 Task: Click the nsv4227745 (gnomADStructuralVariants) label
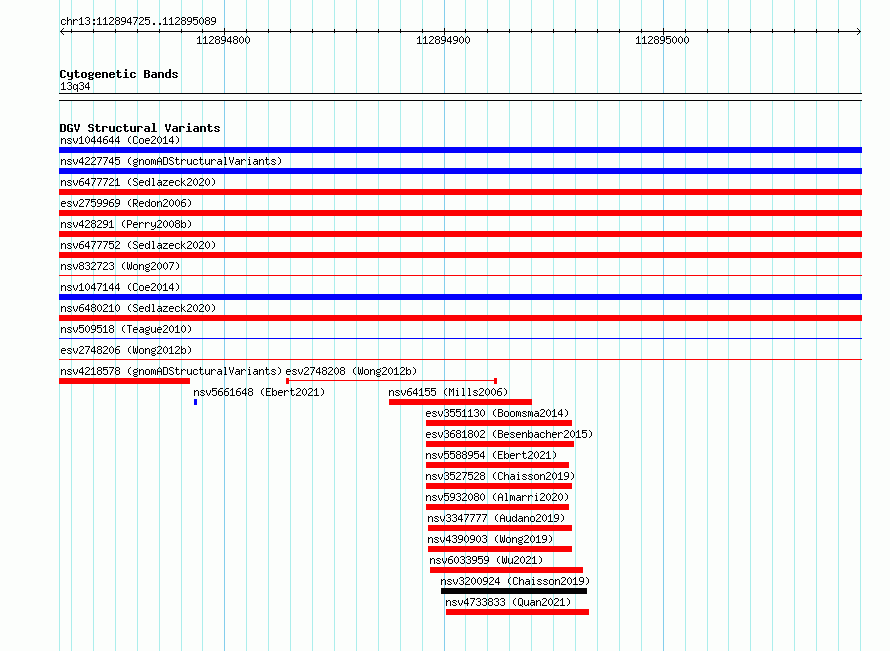[x=171, y=161]
